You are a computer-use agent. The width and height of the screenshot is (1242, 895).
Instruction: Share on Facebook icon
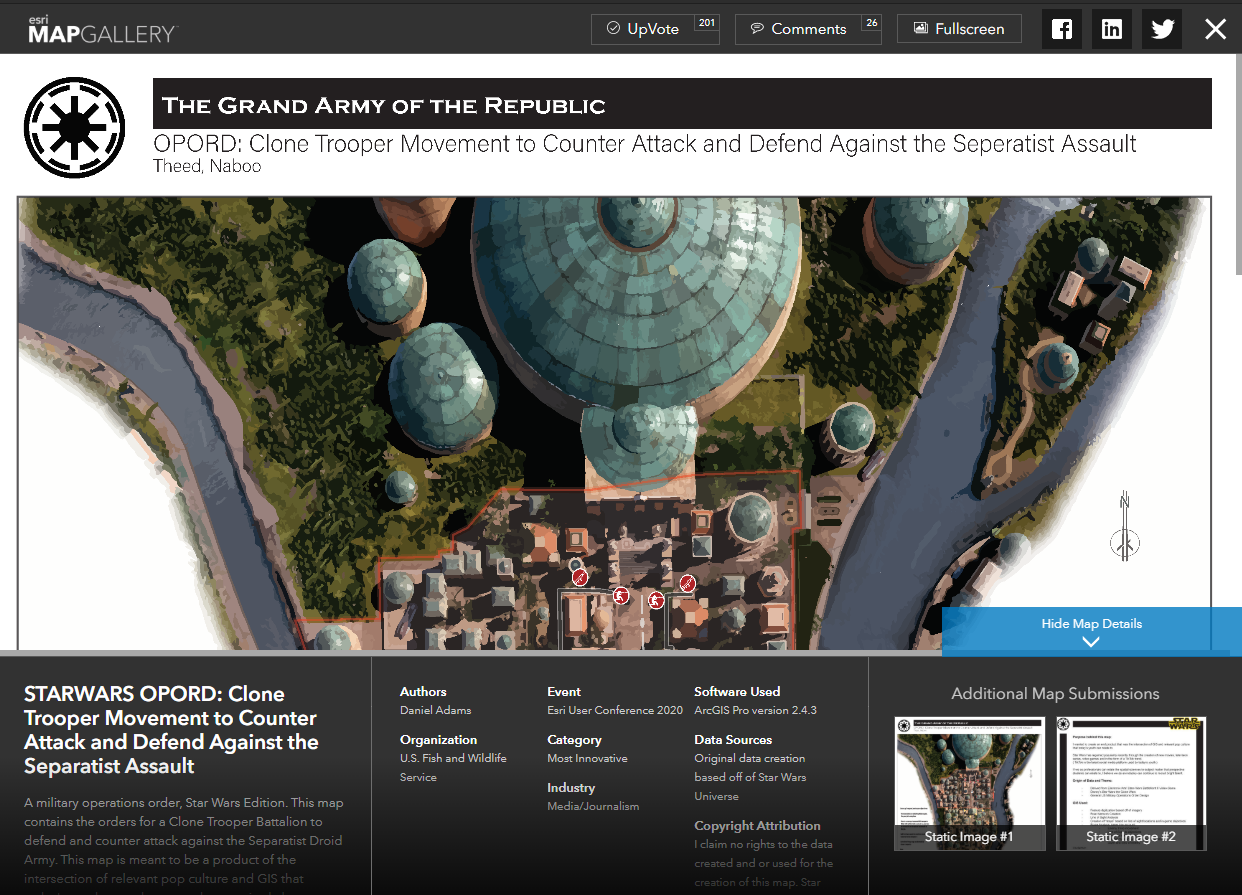(x=1062, y=29)
